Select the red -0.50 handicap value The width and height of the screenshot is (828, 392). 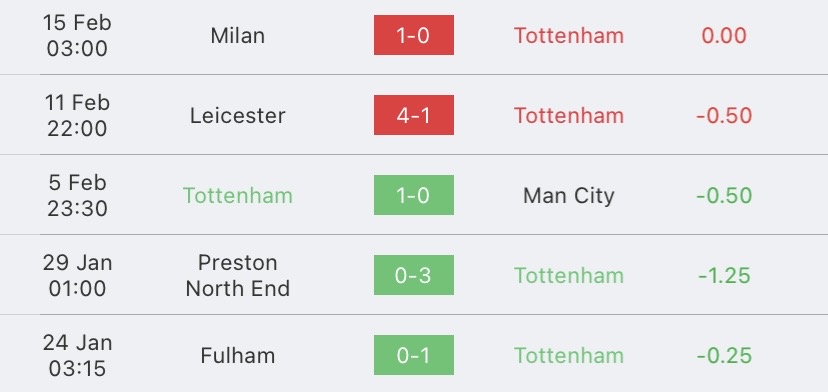point(723,115)
